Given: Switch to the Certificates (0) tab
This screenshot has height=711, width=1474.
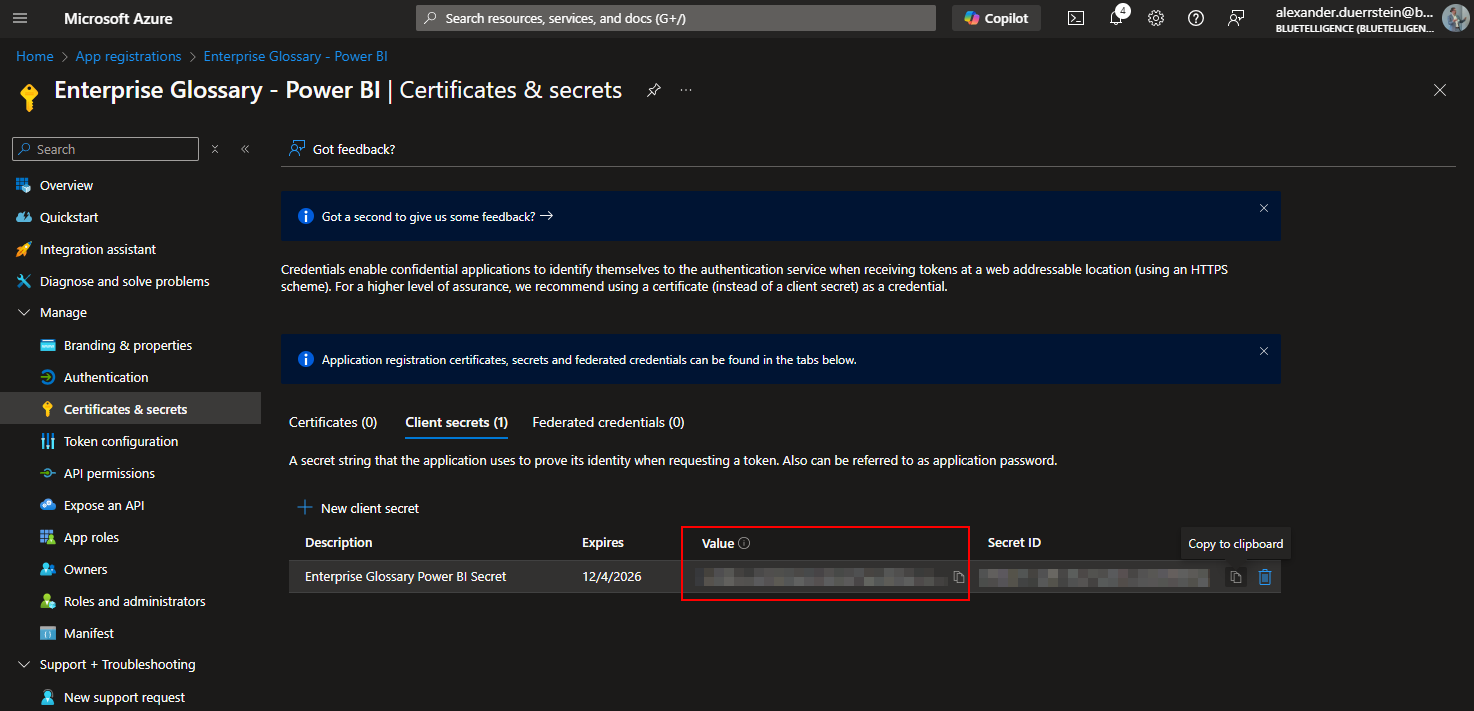Looking at the screenshot, I should click(x=333, y=422).
